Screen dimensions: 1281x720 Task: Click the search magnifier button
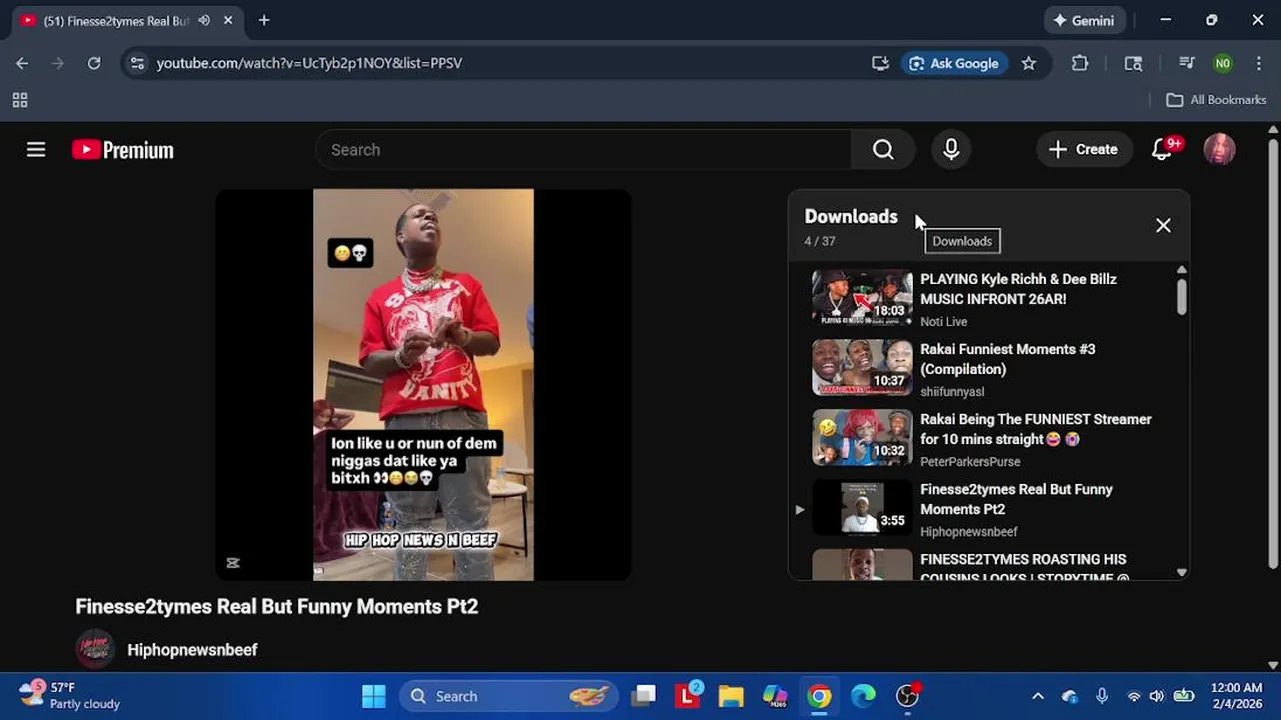point(883,150)
